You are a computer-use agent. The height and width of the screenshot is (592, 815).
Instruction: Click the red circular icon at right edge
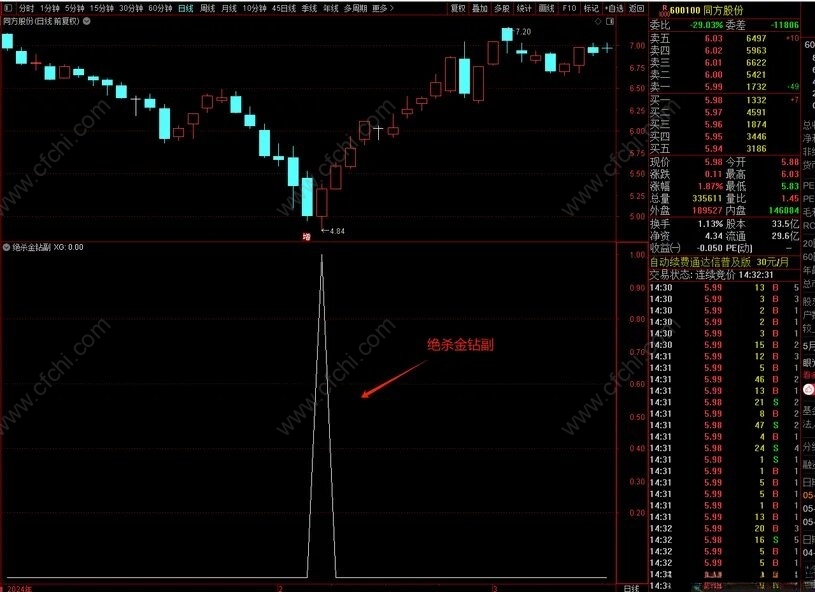pos(809,389)
